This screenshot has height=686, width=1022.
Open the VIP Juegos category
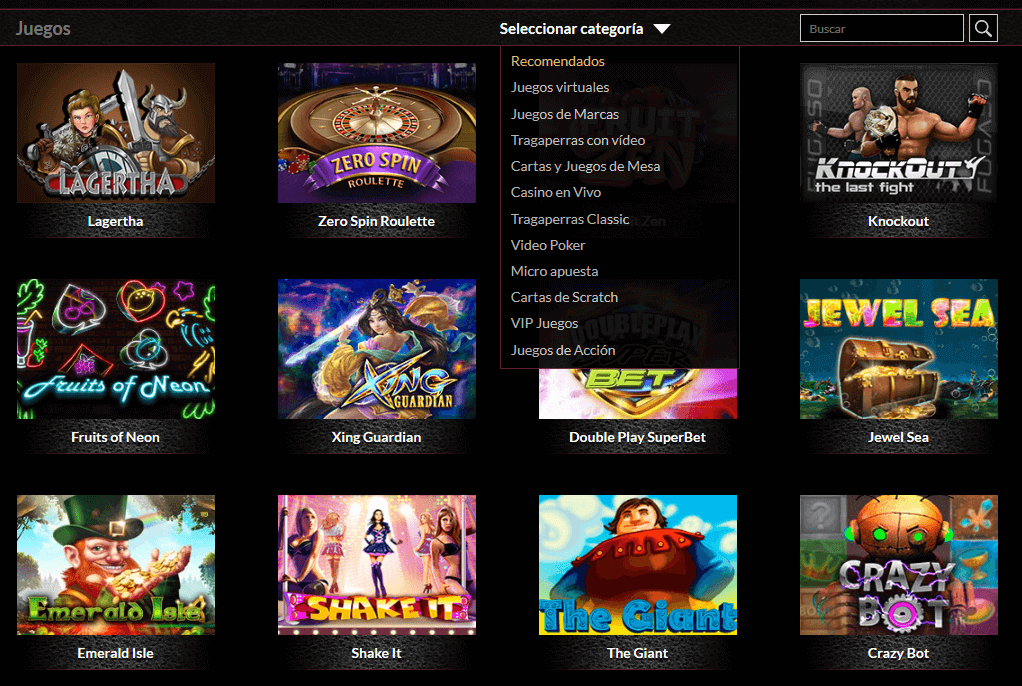pyautogui.click(x=545, y=323)
